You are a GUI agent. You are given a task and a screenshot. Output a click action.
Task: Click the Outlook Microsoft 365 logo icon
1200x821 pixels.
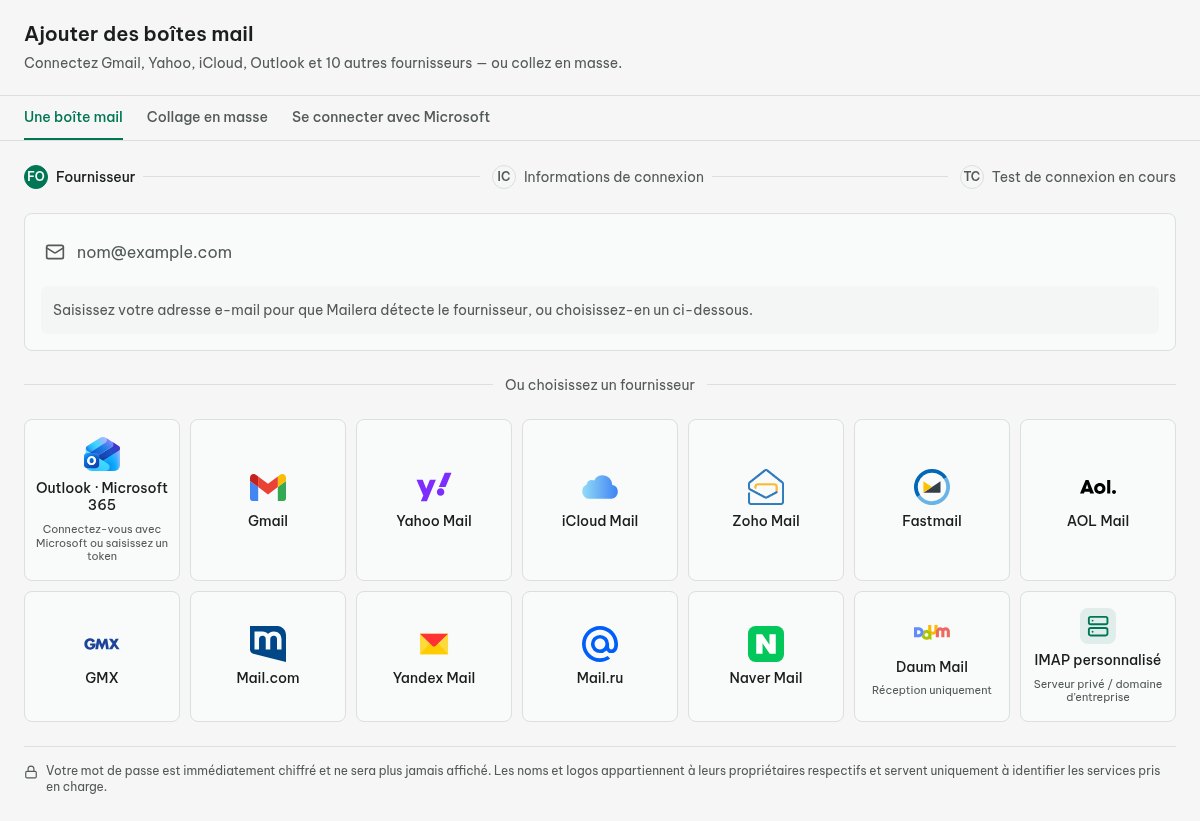coord(102,454)
